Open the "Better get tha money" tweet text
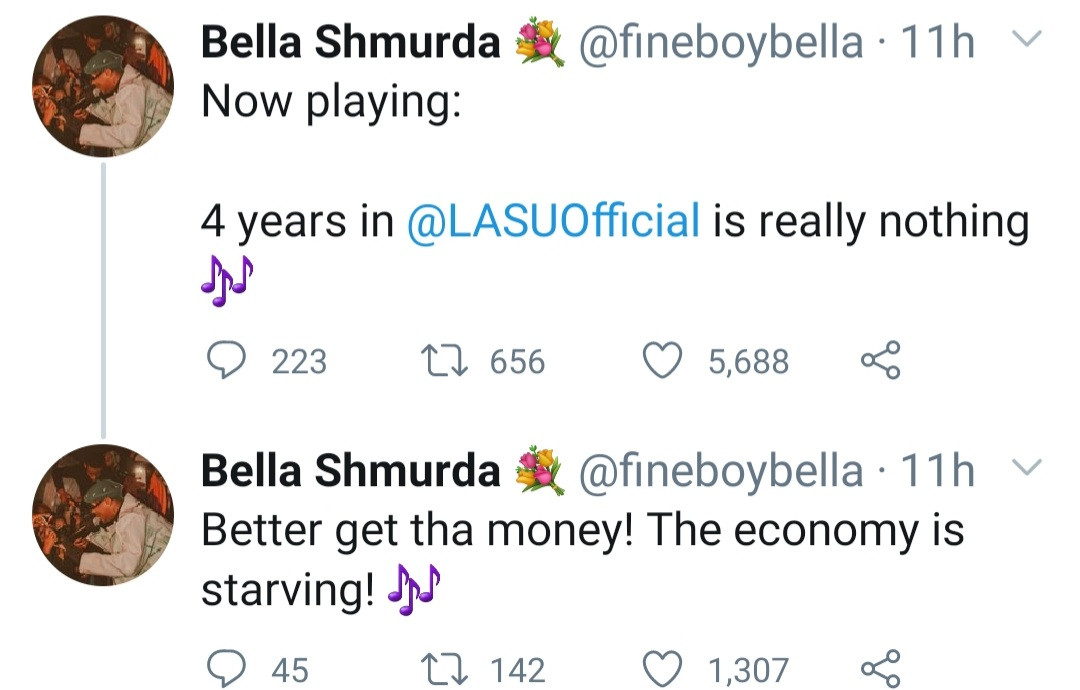Viewport: 1080px width, 690px height. click(x=580, y=530)
